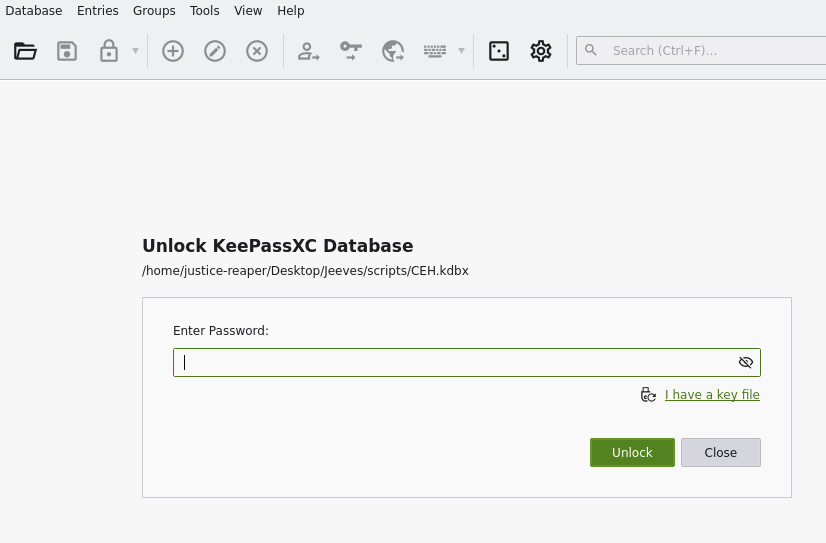This screenshot has height=543, width=826.
Task: Open password generator dice icon
Action: 499,51
